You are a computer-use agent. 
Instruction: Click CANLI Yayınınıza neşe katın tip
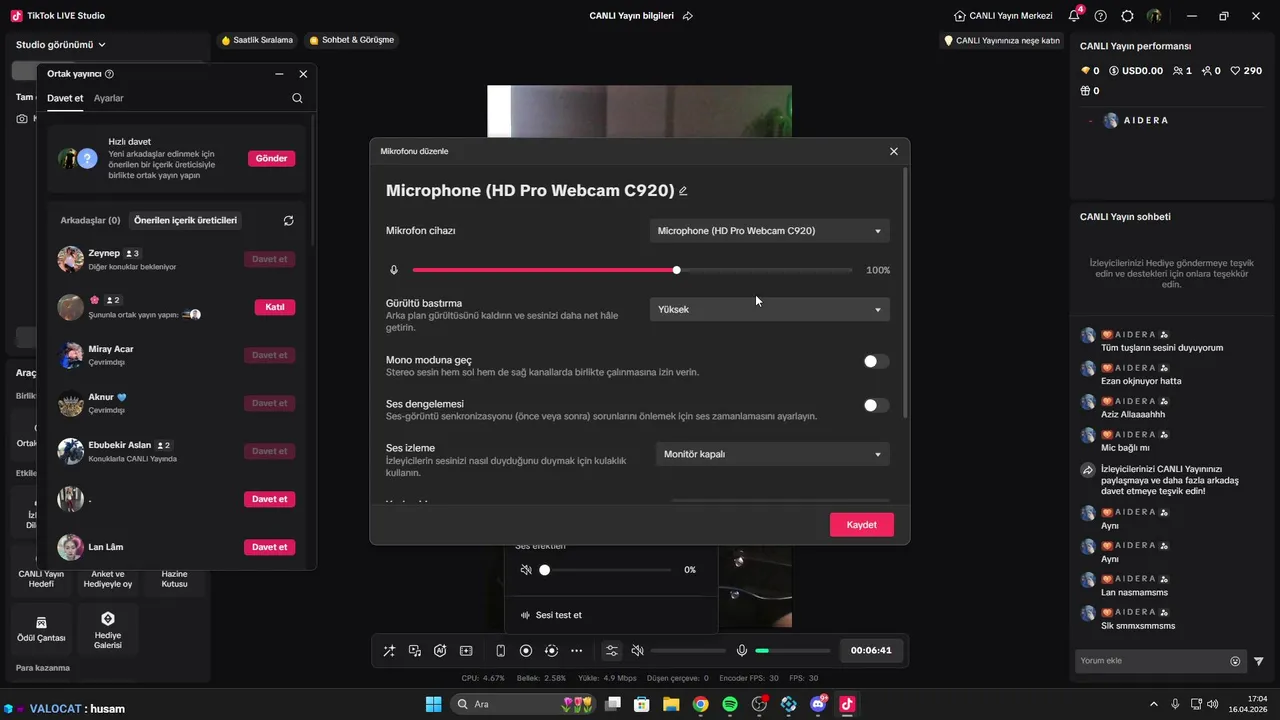[x=1002, y=41]
